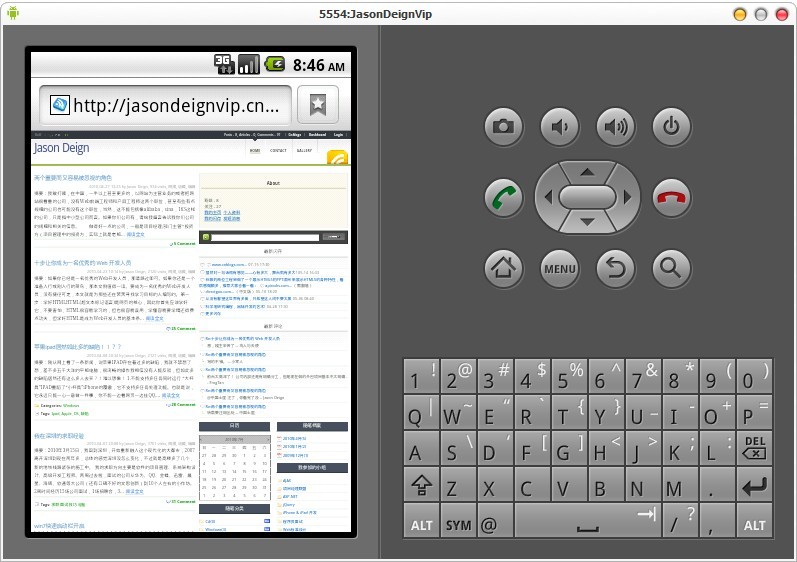The width and height of the screenshot is (797, 562).
Task: Click the Q key
Action: 421,412
